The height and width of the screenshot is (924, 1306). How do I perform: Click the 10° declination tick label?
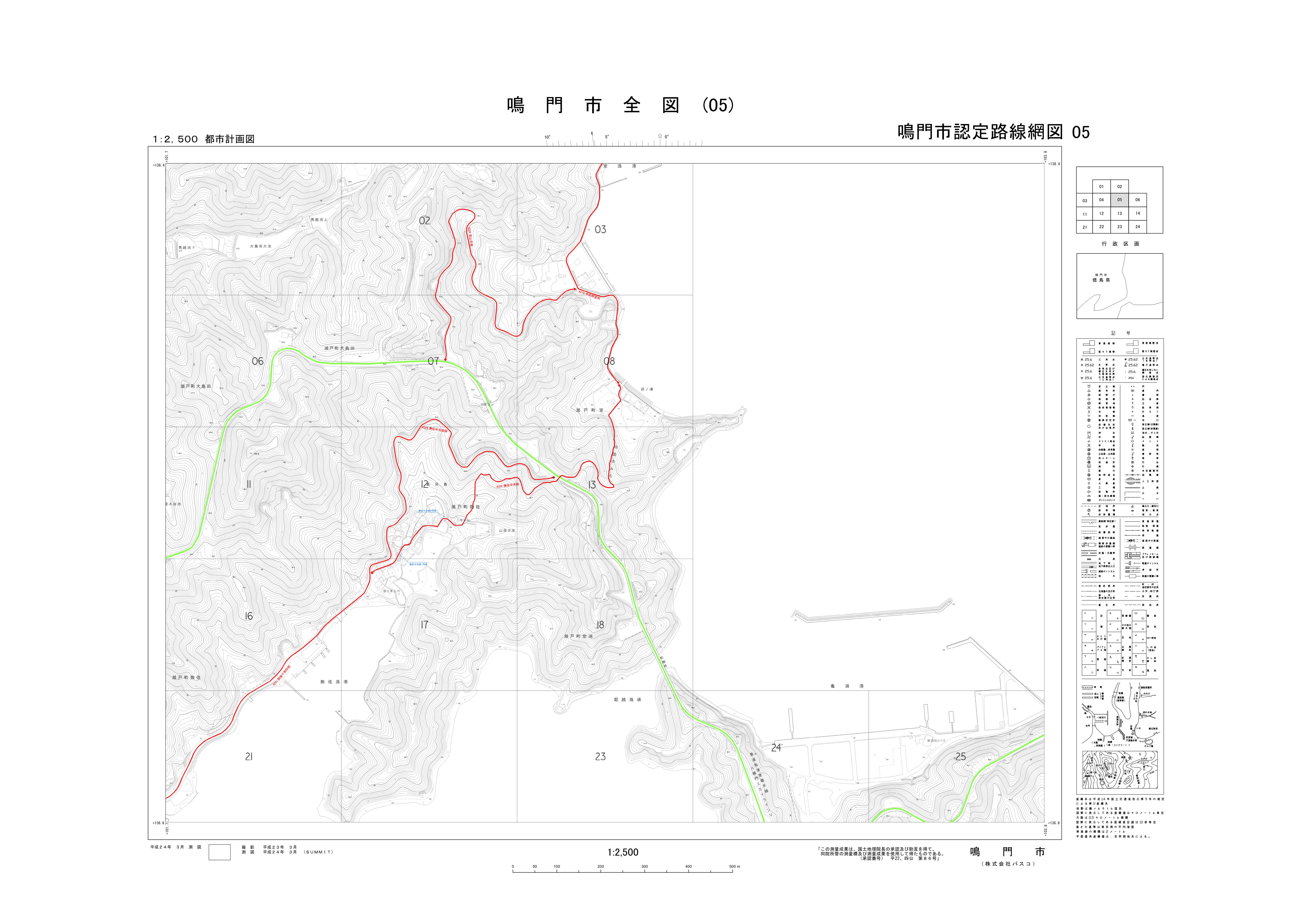(547, 137)
